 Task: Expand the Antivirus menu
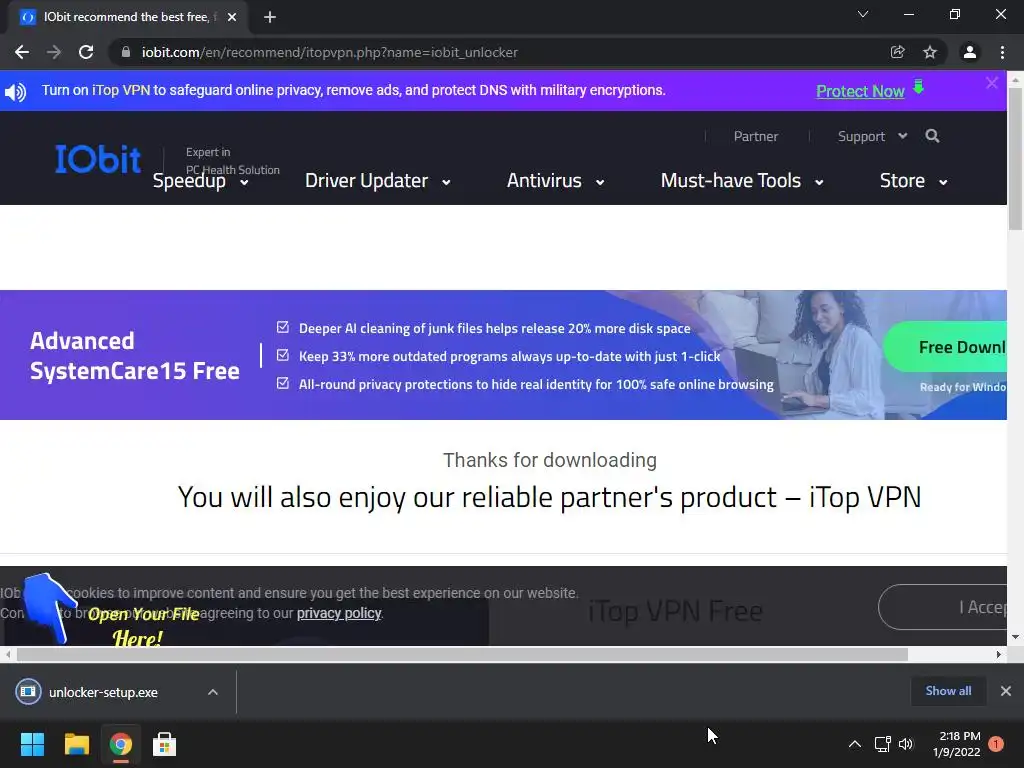click(556, 181)
